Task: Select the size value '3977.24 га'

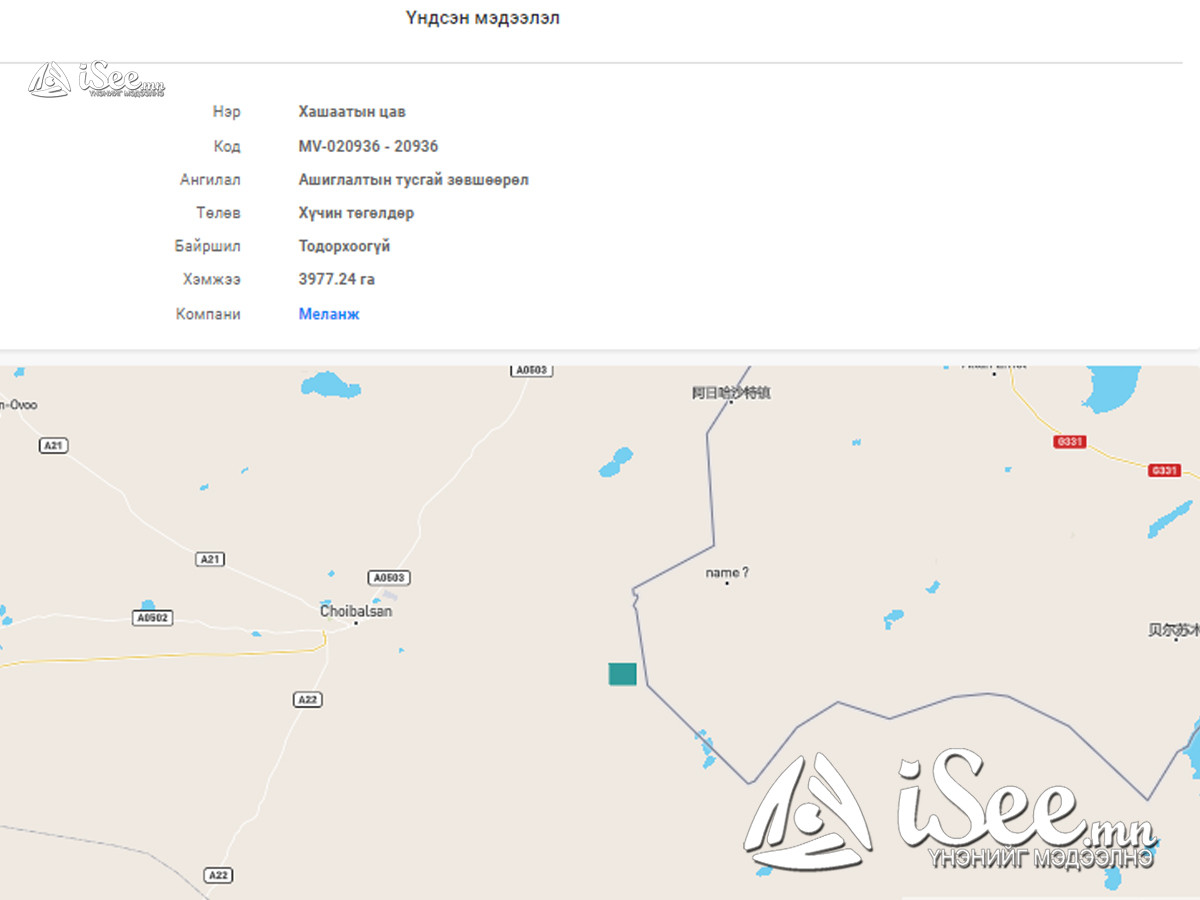Action: 336,279
